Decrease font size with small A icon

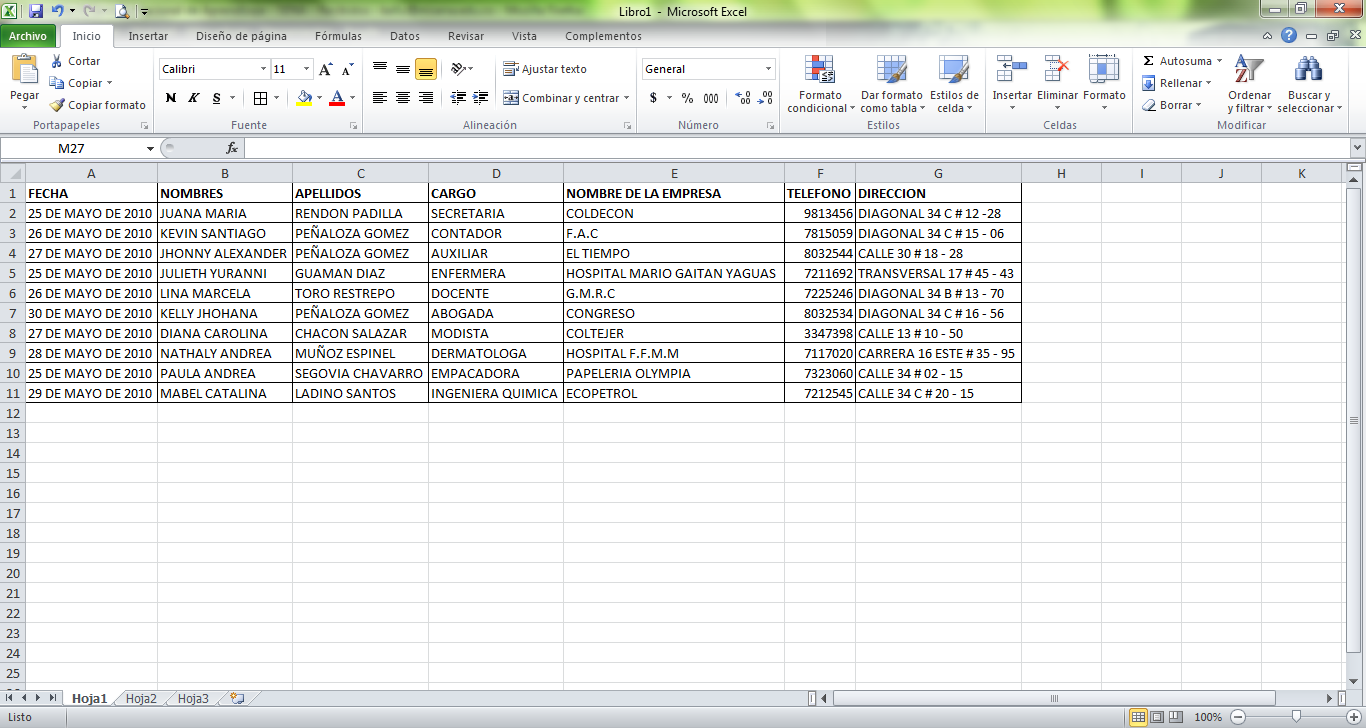(x=347, y=69)
